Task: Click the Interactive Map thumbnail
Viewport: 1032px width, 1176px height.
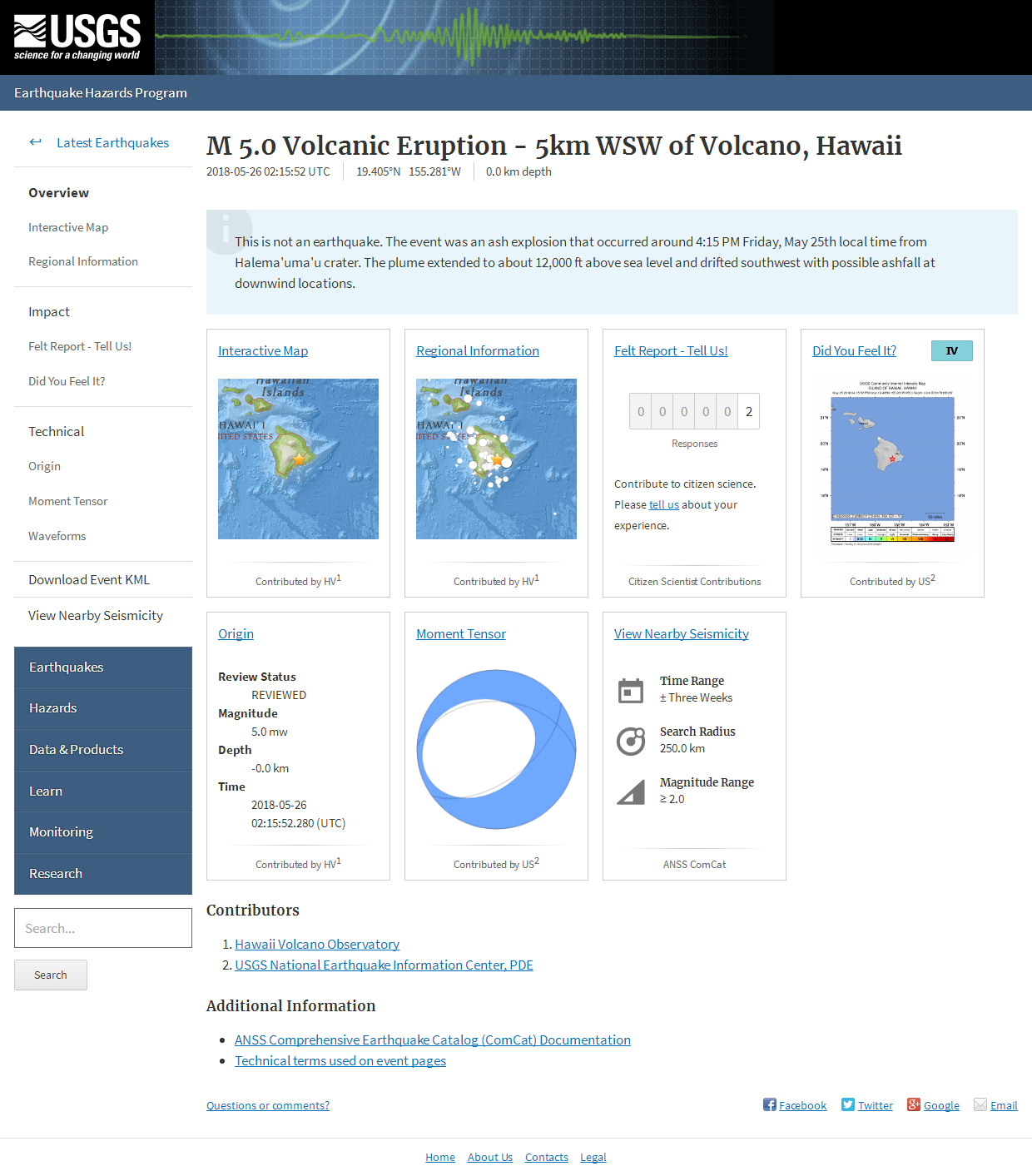Action: pyautogui.click(x=298, y=459)
